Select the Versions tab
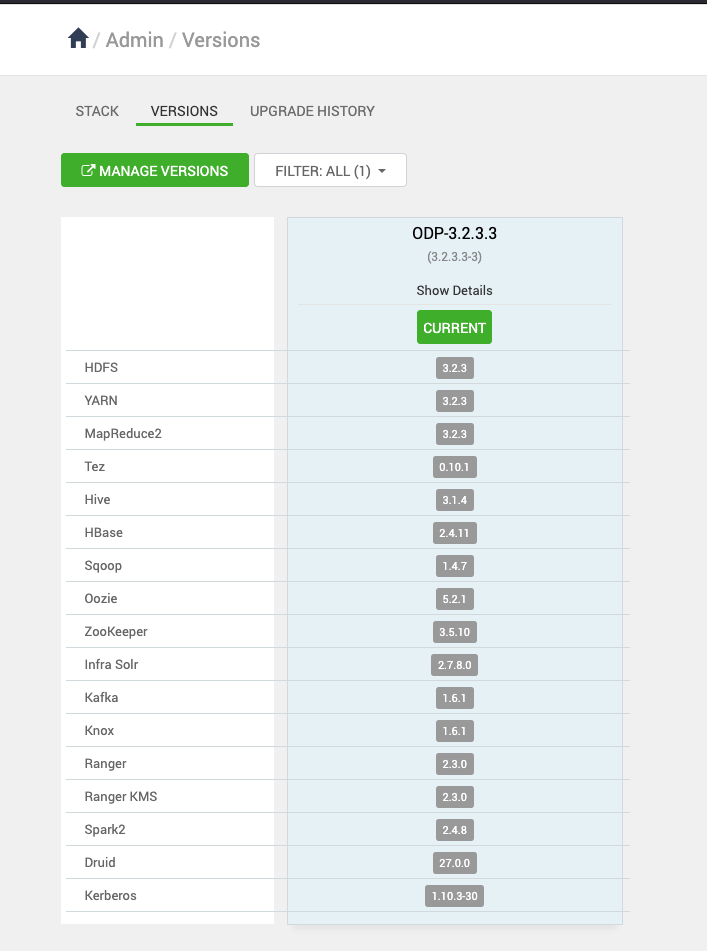The width and height of the screenshot is (707, 951). pyautogui.click(x=184, y=111)
